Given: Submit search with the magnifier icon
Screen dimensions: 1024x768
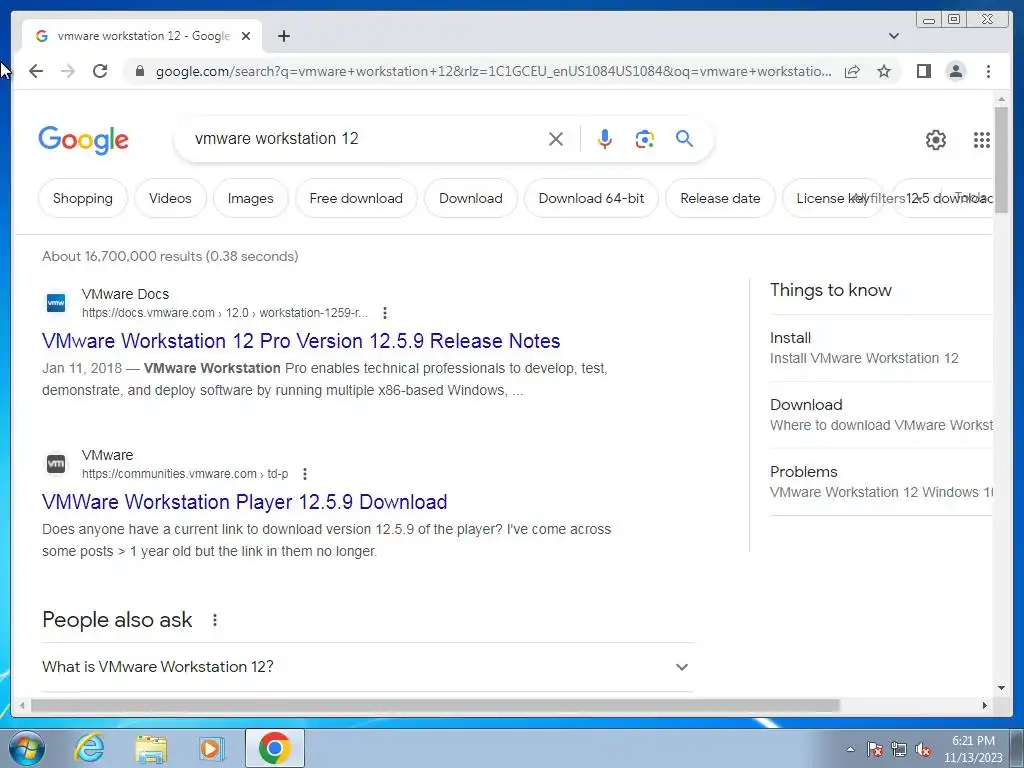Looking at the screenshot, I should 684,138.
